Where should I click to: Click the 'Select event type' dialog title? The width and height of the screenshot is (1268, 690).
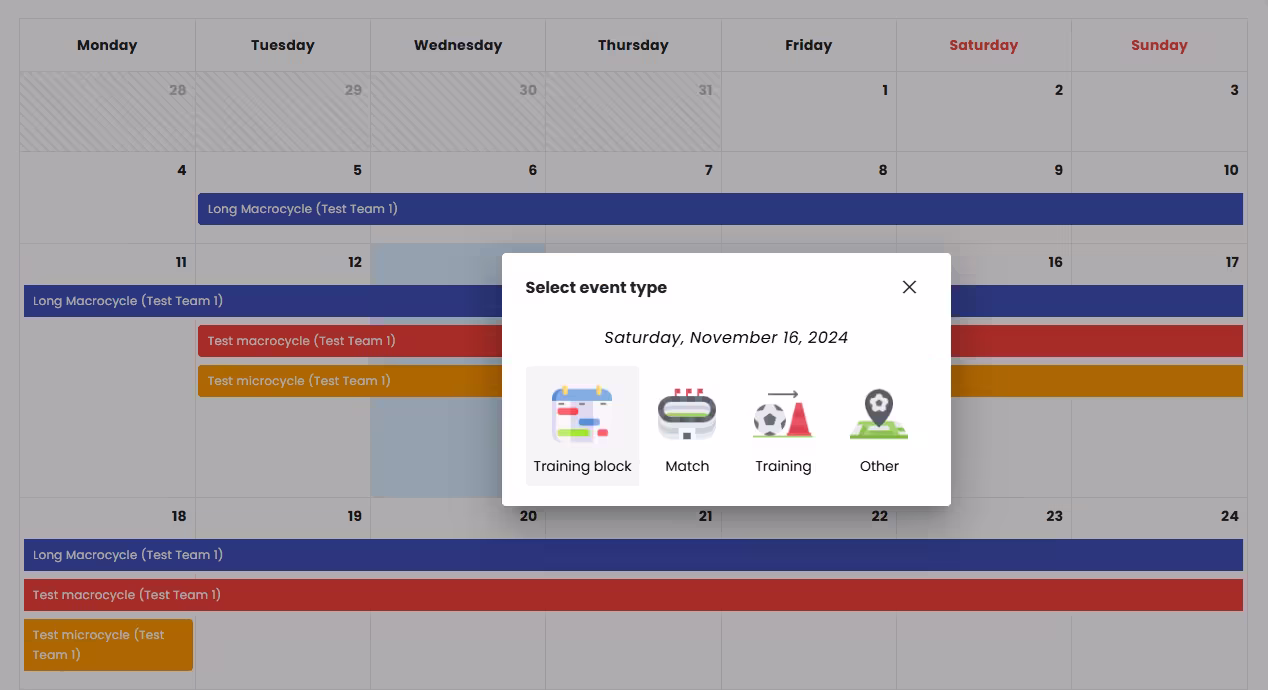(596, 287)
